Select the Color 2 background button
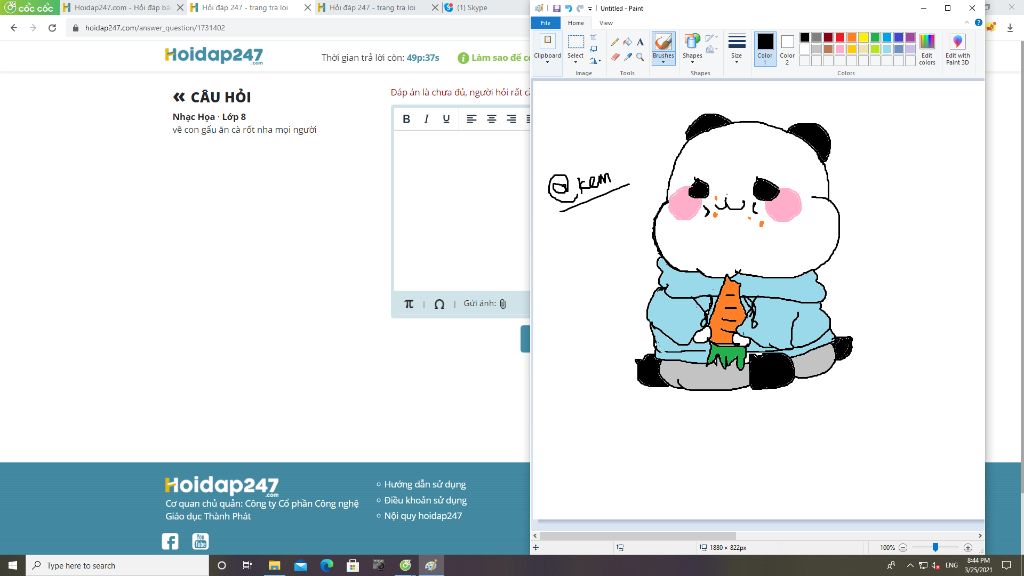Viewport: 1024px width, 576px height. (x=787, y=50)
